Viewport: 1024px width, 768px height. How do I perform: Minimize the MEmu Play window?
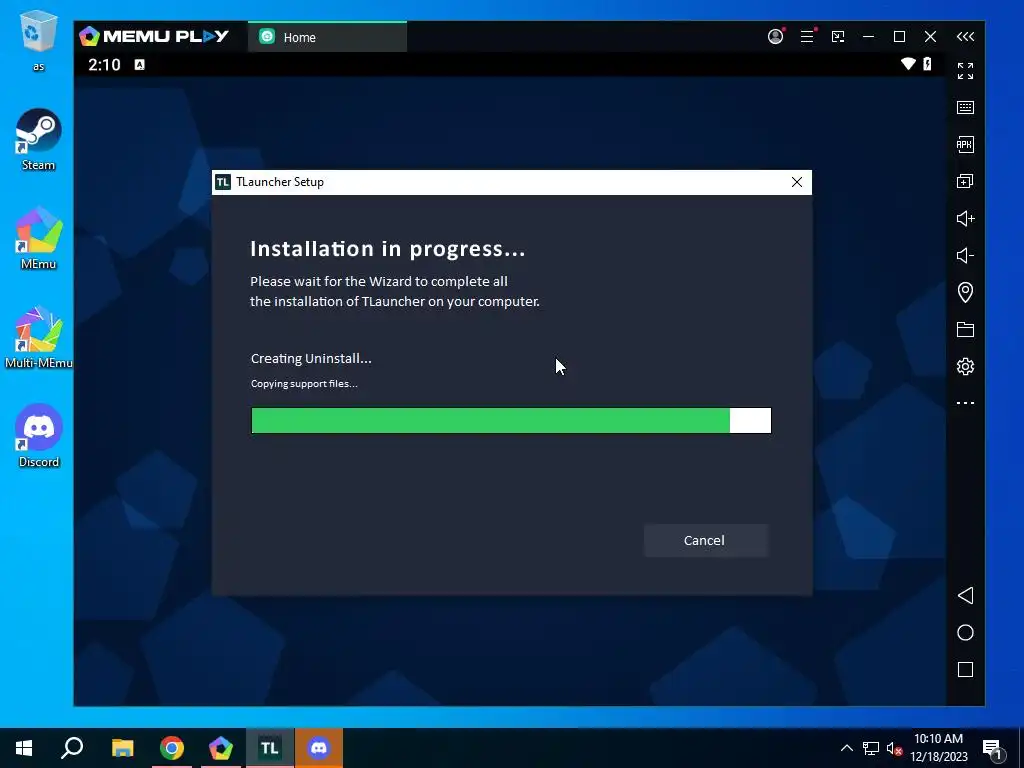(869, 37)
